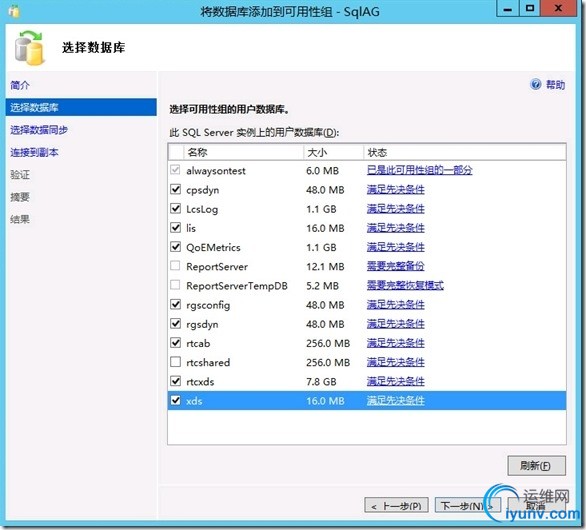Sort by the 状态 column header

(x=465, y=152)
